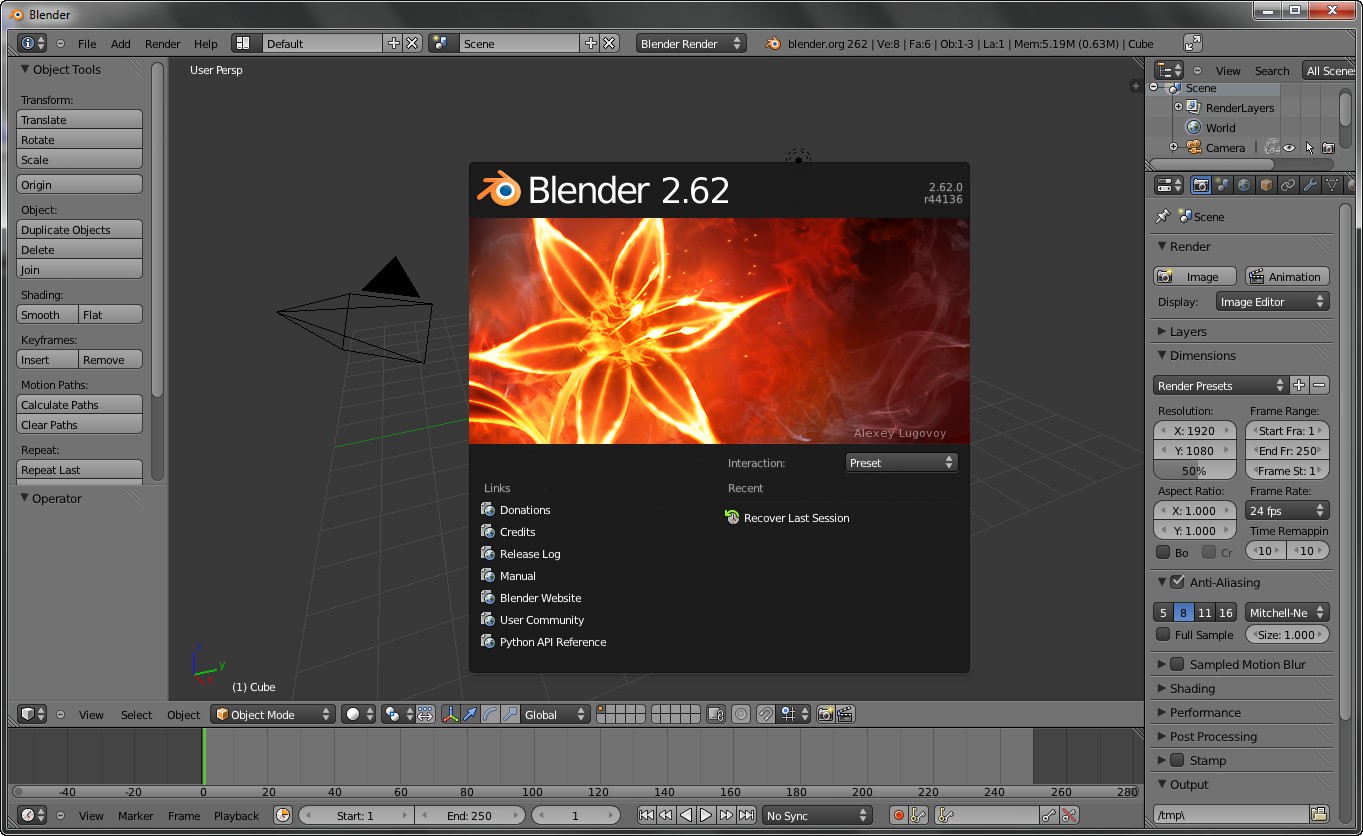Play the animation forward
1363x836 pixels.
tap(706, 816)
